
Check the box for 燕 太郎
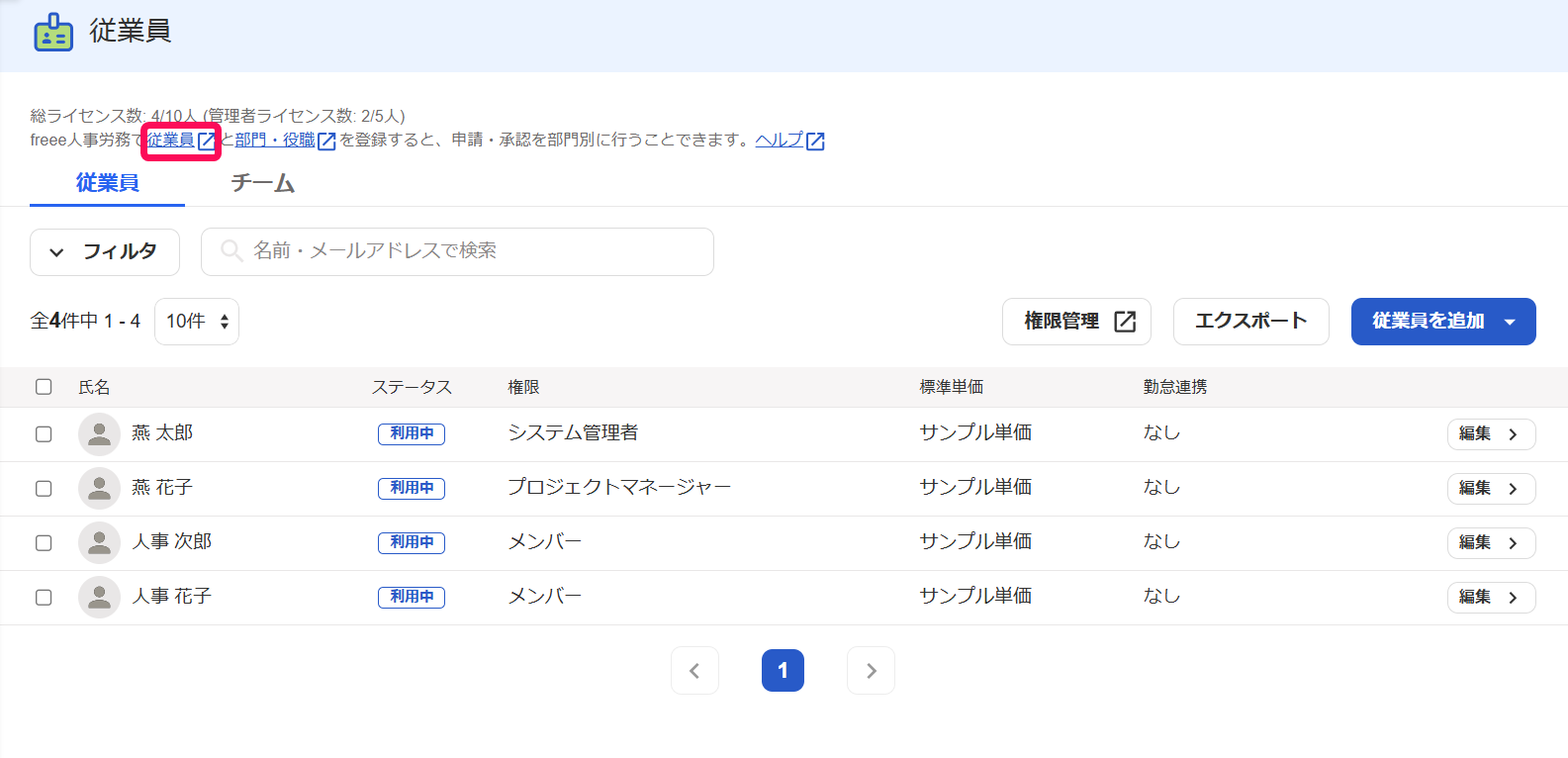[x=44, y=434]
